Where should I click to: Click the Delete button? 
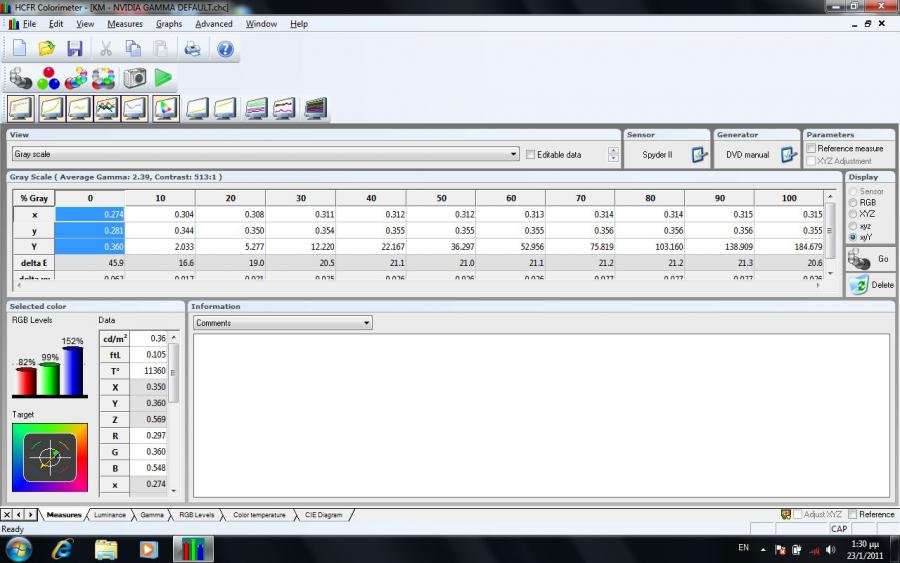pyautogui.click(x=869, y=285)
